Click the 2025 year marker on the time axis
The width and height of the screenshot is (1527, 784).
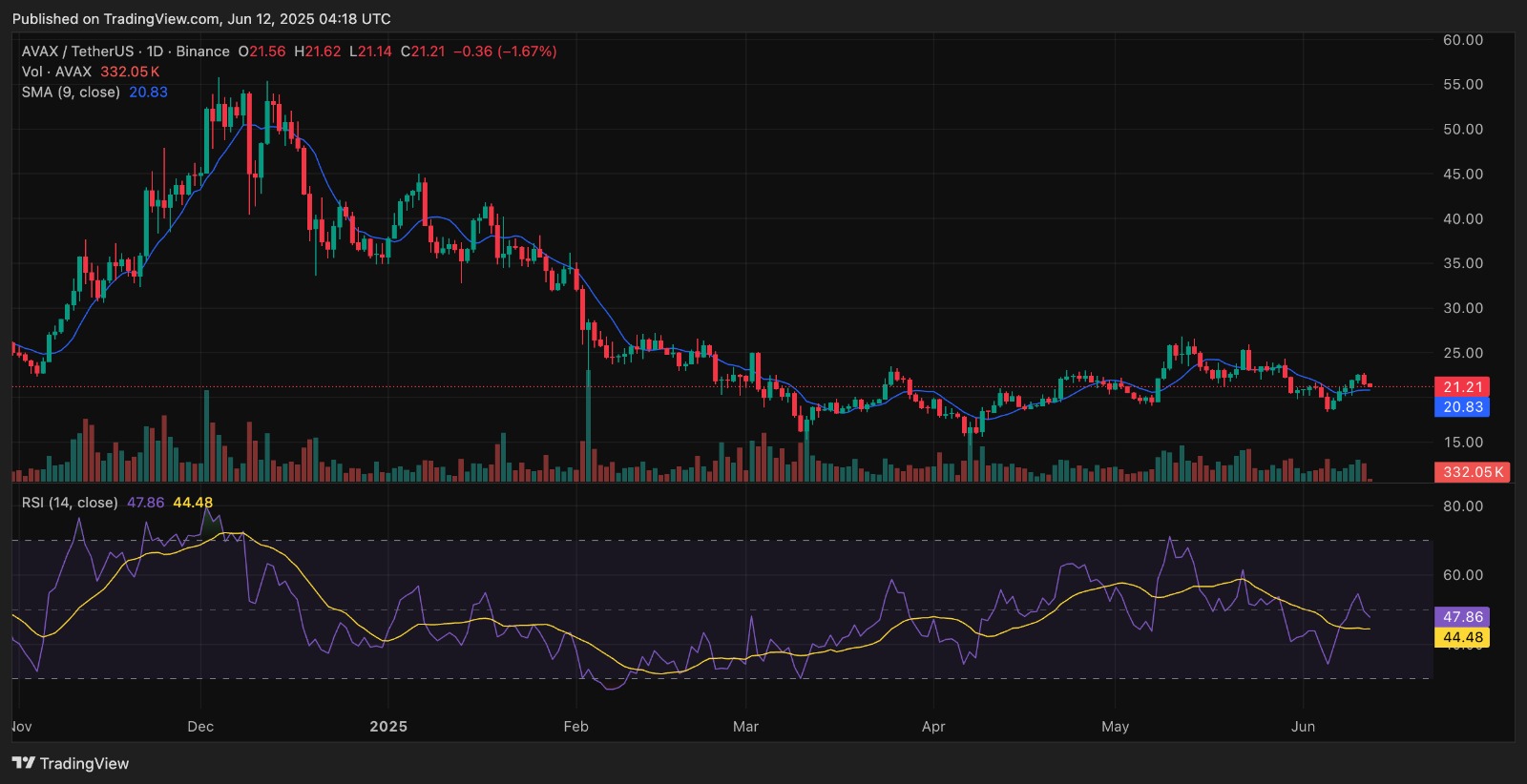click(388, 727)
